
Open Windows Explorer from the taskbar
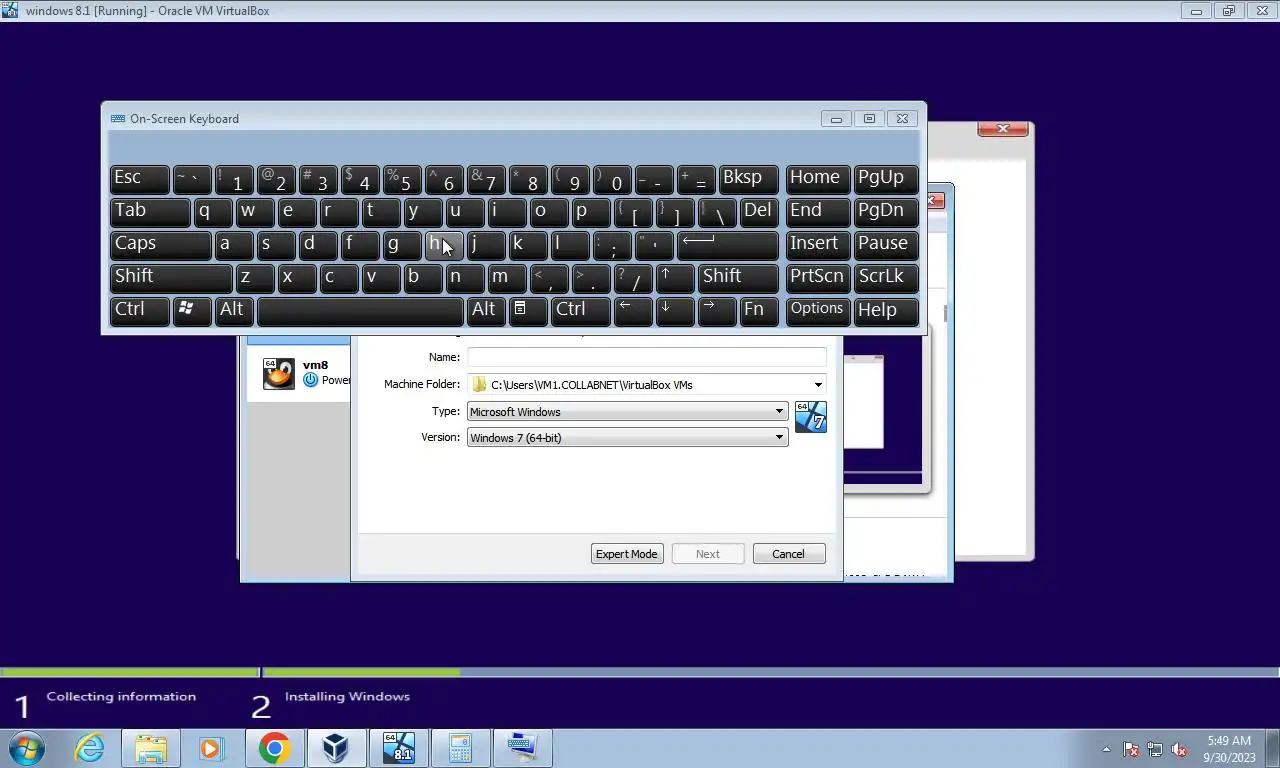click(x=150, y=748)
